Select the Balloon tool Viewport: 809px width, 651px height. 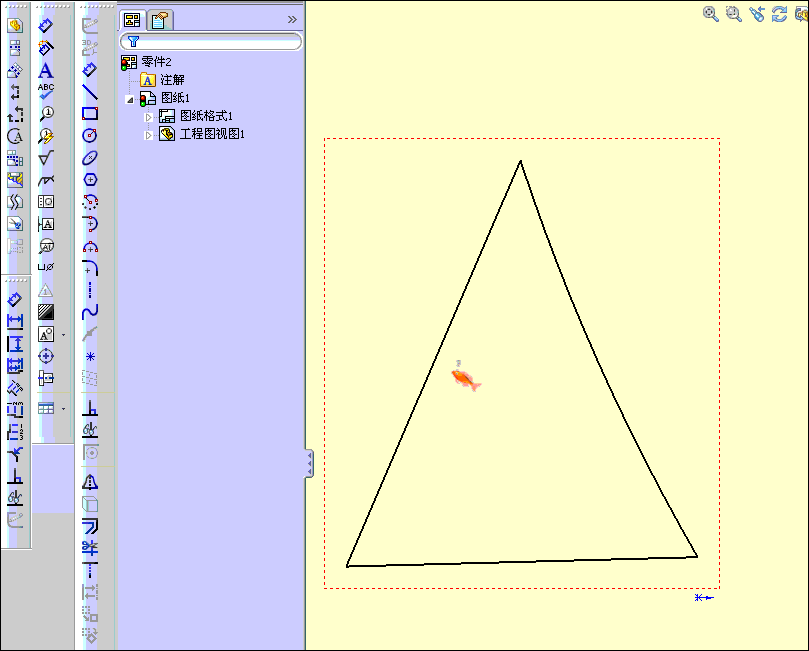(45, 114)
